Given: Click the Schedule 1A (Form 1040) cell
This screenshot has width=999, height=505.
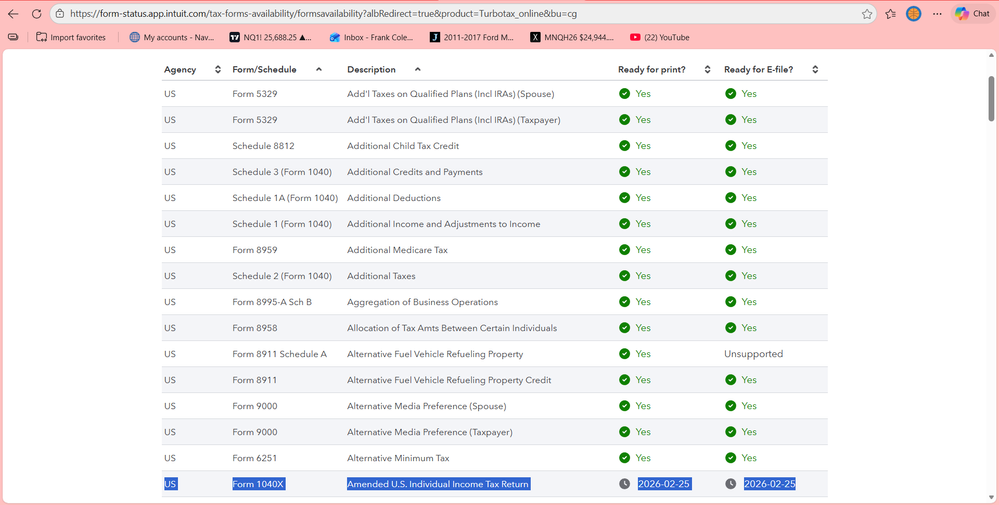Looking at the screenshot, I should point(285,197).
